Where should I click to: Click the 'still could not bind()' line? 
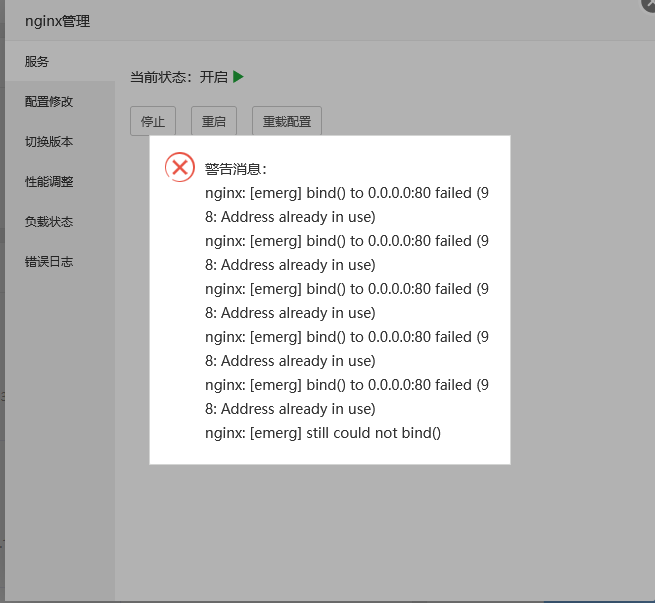click(322, 433)
